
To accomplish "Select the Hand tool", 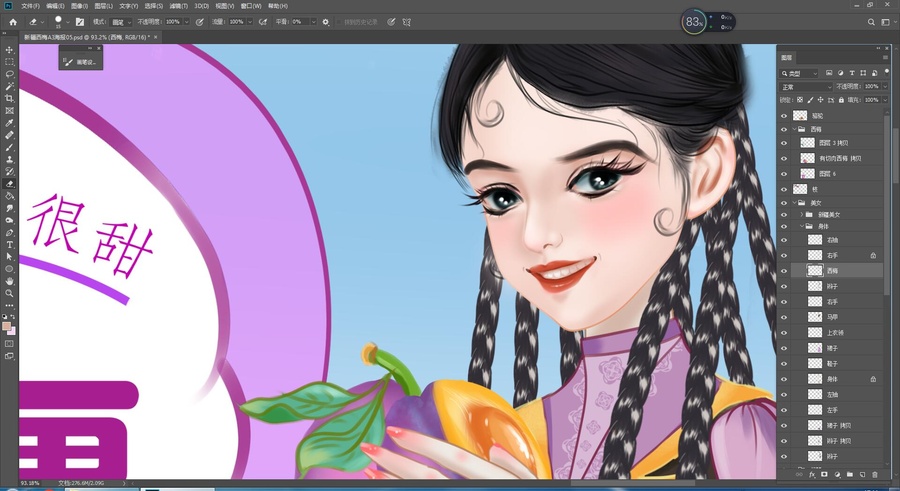I will [x=9, y=281].
